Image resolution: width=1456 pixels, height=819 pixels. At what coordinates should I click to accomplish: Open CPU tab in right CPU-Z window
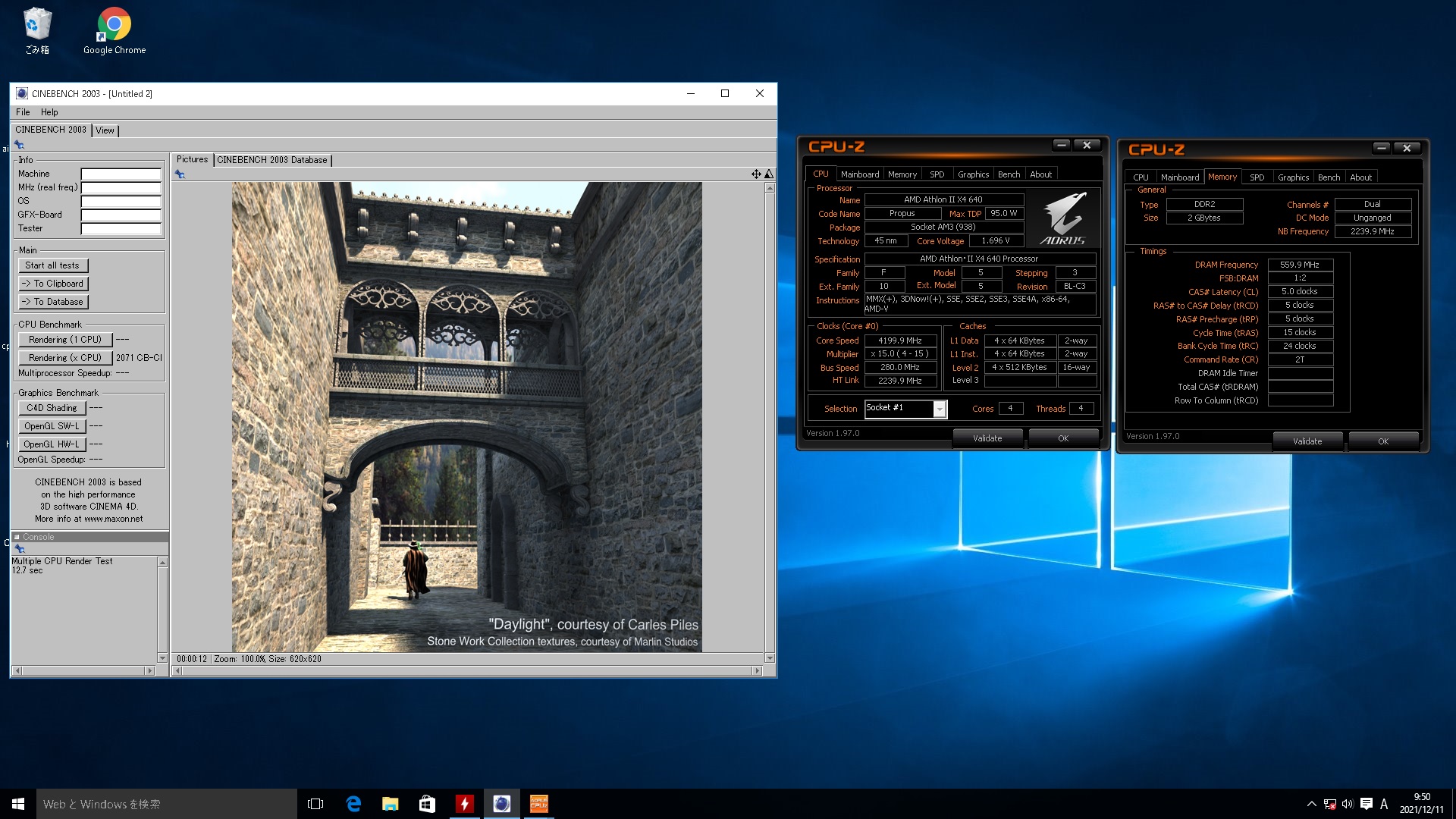[1141, 177]
